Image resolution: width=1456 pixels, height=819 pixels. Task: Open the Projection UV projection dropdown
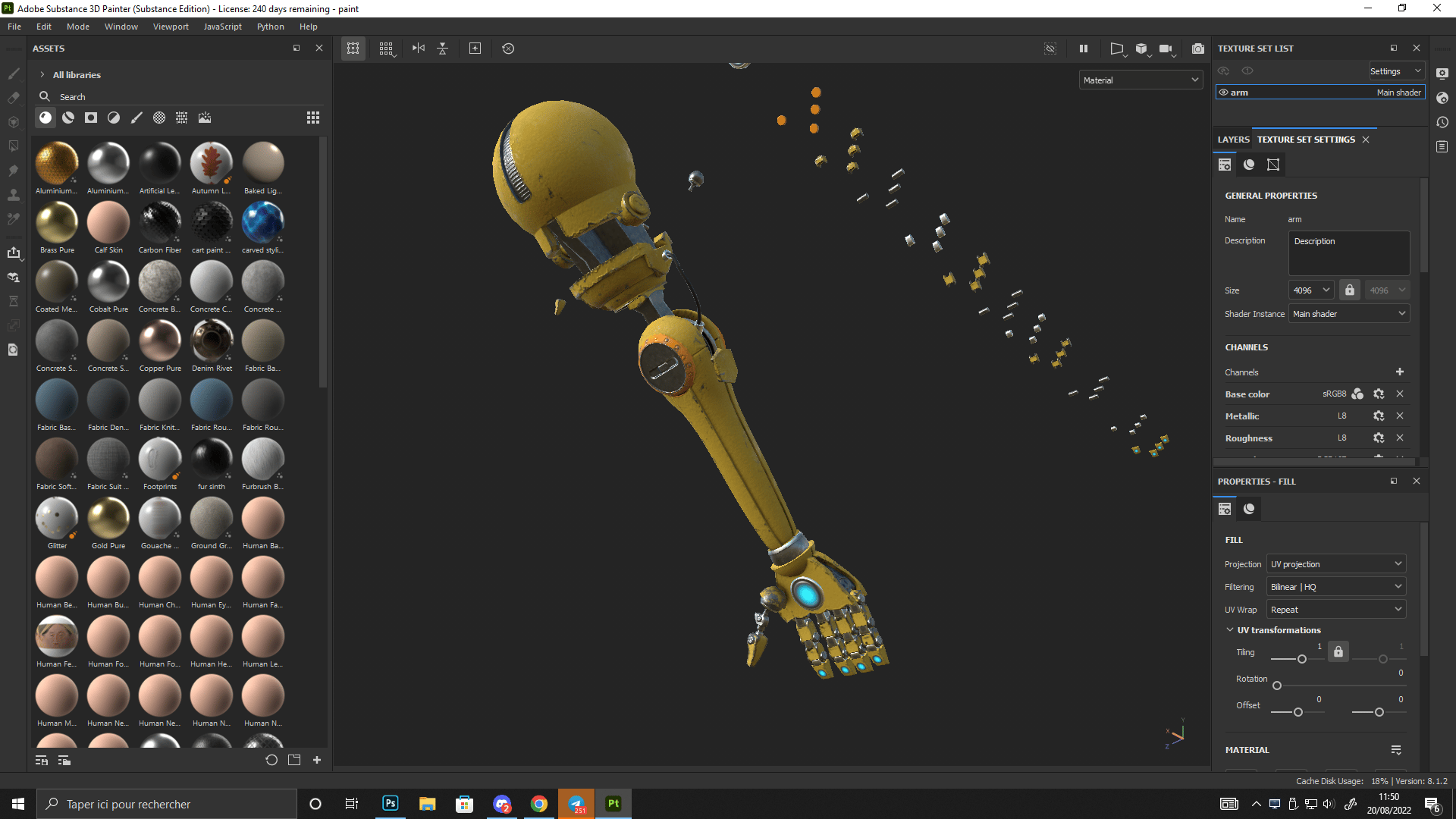(x=1336, y=563)
